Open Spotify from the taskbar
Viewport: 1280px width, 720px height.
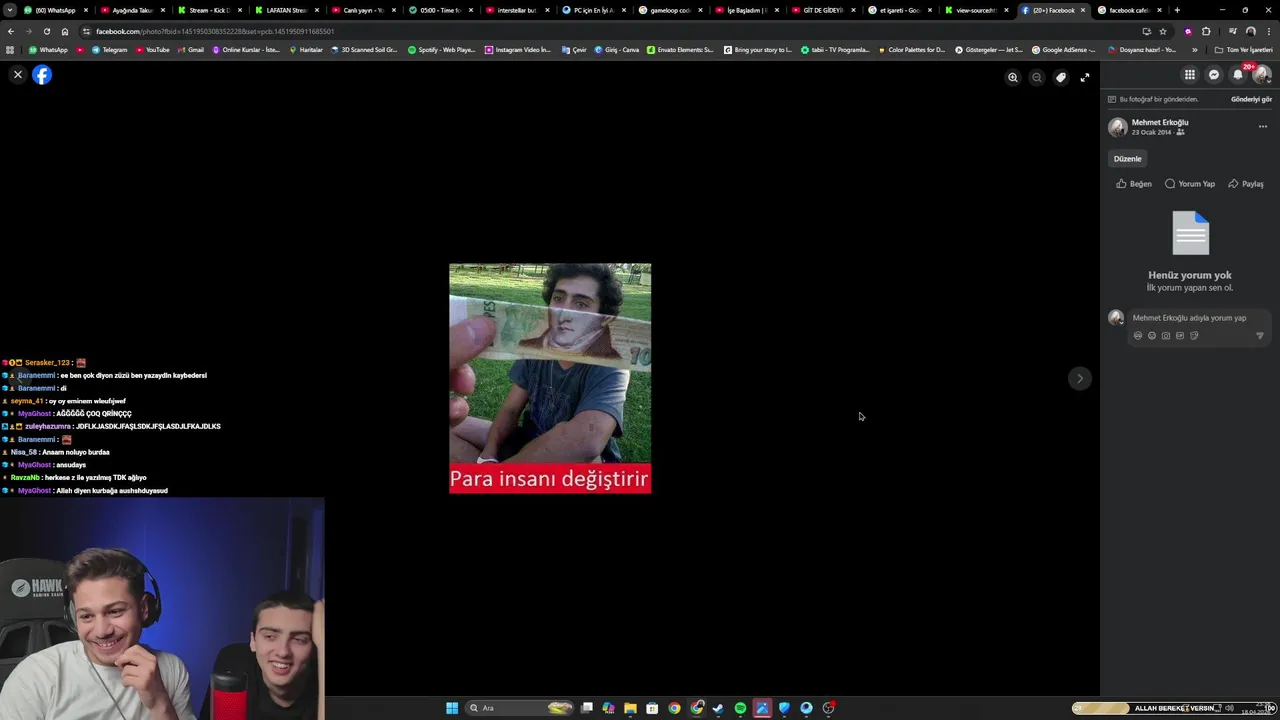point(740,708)
